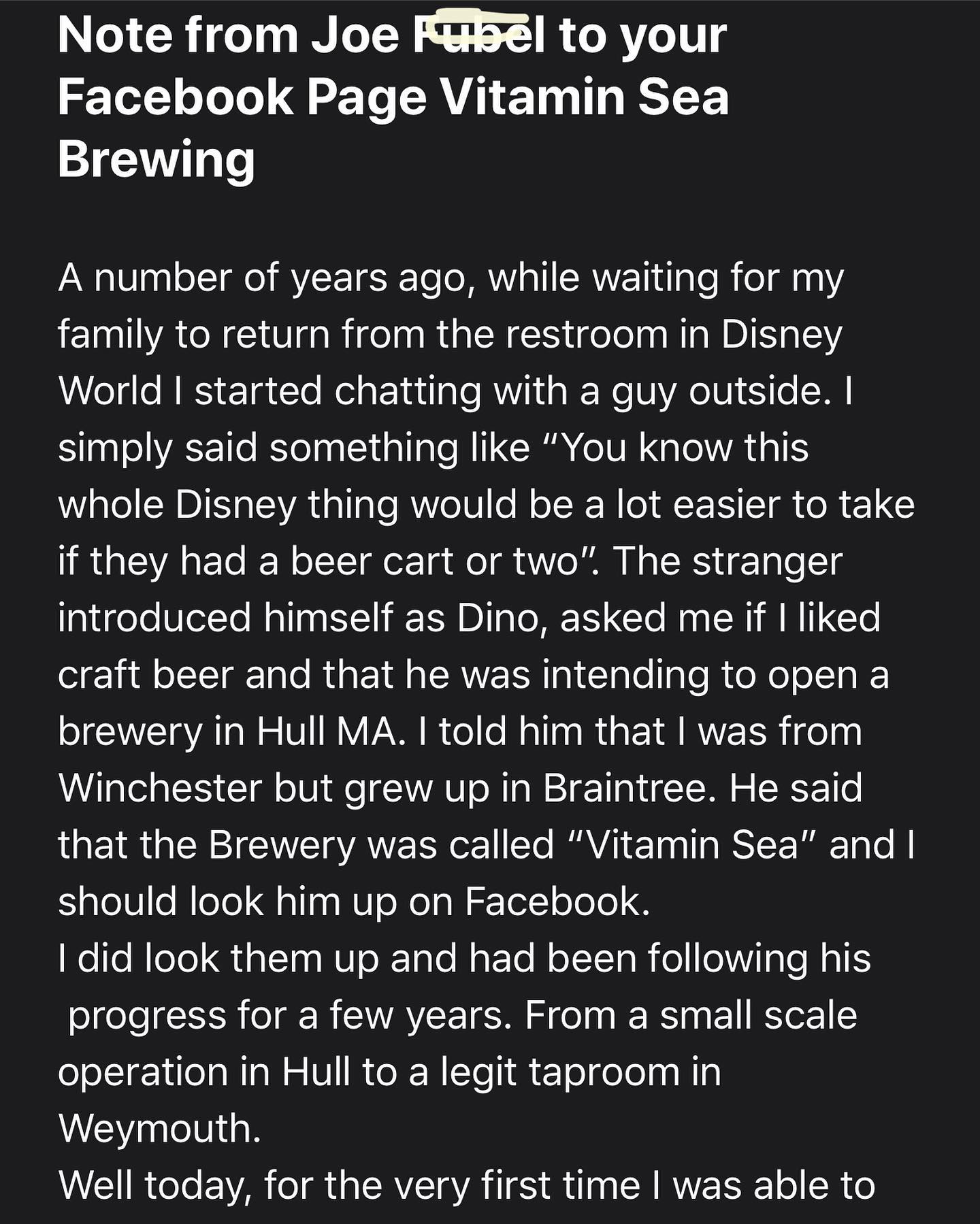Click the words "craft beer"

(x=146, y=675)
